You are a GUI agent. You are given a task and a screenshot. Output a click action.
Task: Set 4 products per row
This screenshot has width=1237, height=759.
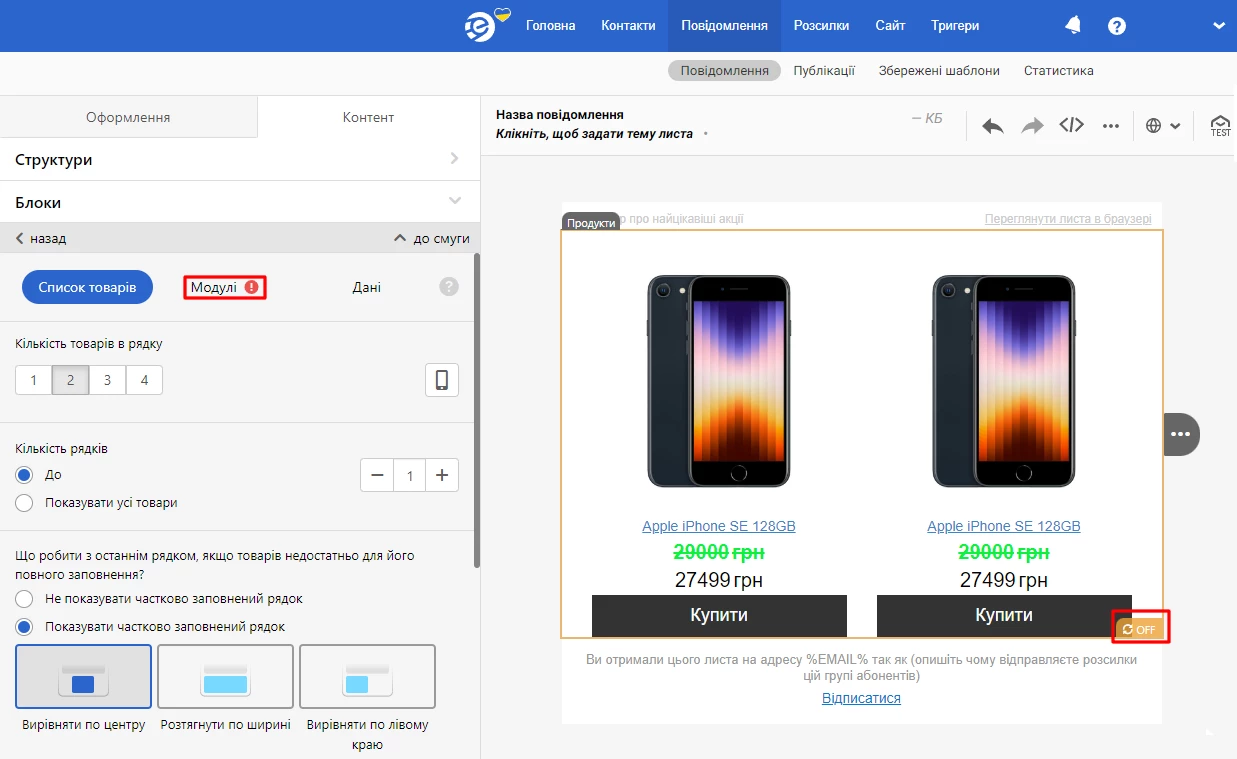[144, 380]
